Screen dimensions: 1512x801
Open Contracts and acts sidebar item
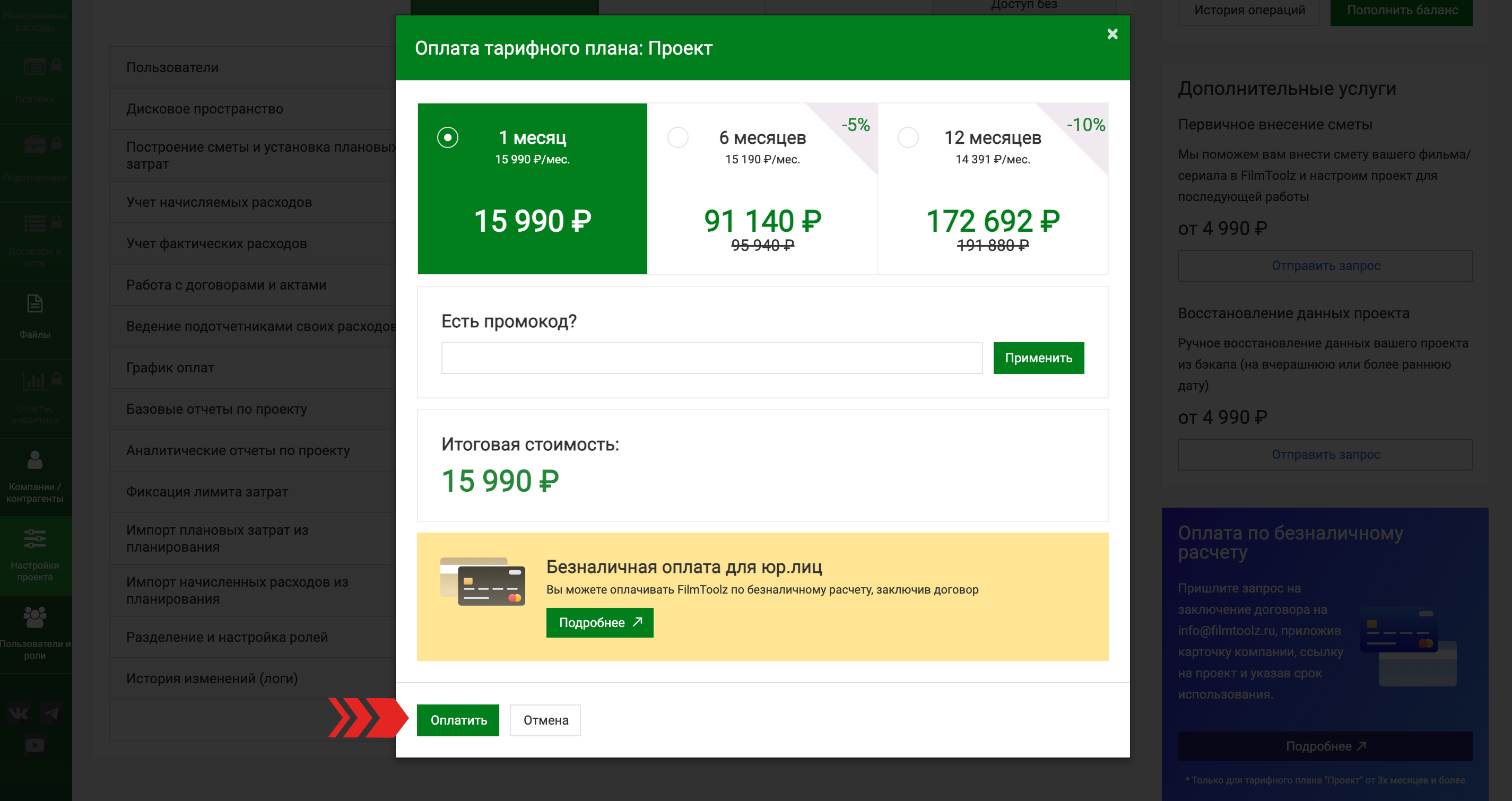click(34, 241)
